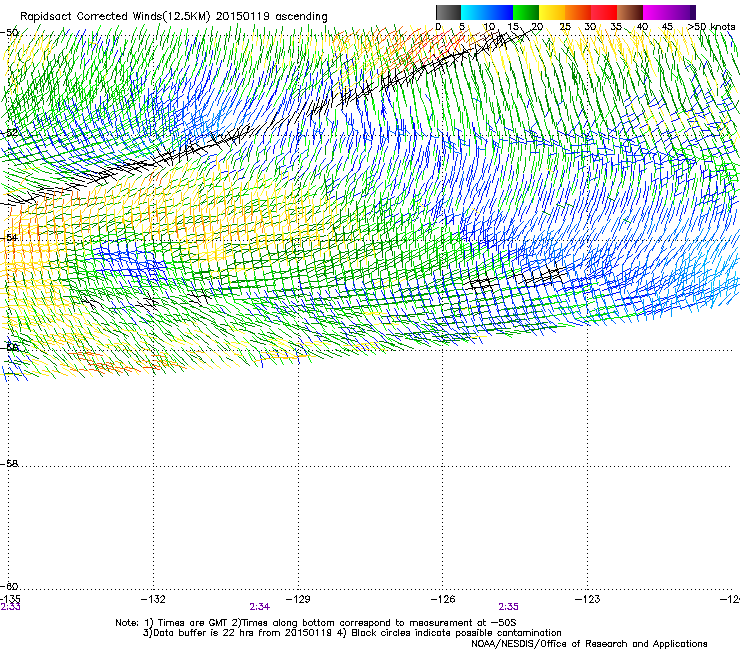The width and height of the screenshot is (740, 650).
Task: Choose the dark purple 45-50 knots segment
Action: [x=682, y=12]
